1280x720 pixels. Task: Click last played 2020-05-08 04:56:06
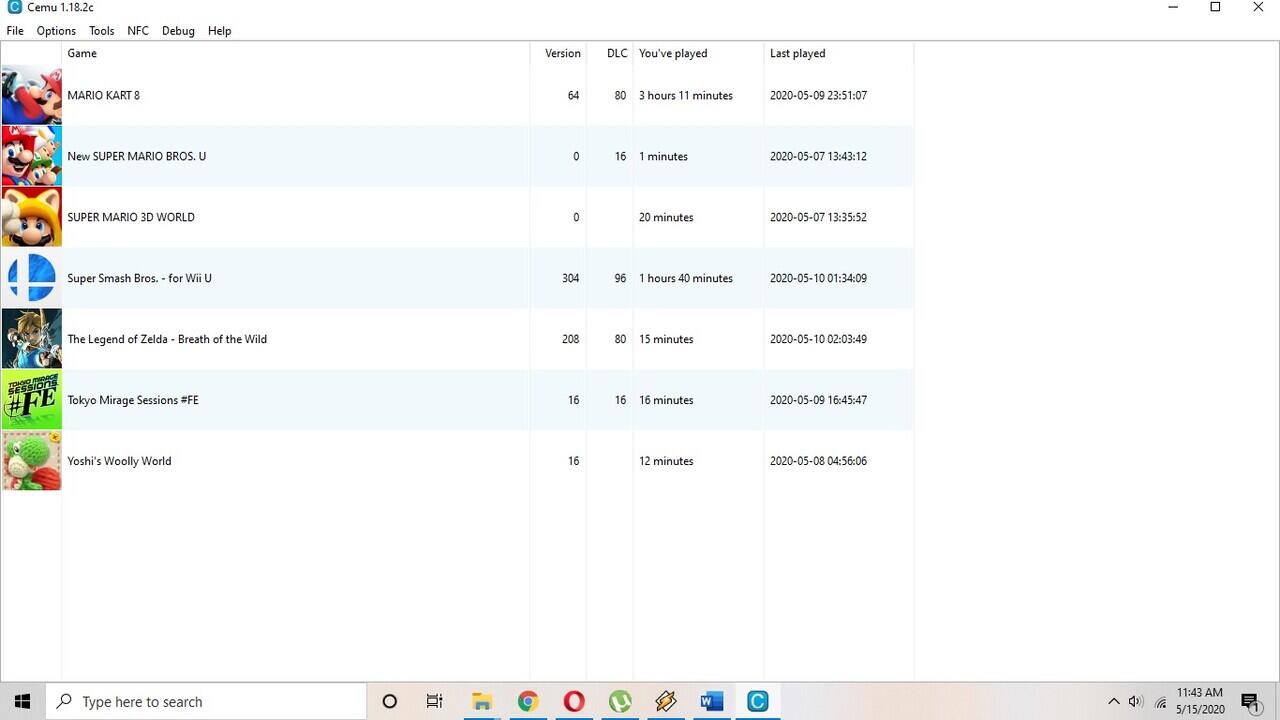[818, 462]
